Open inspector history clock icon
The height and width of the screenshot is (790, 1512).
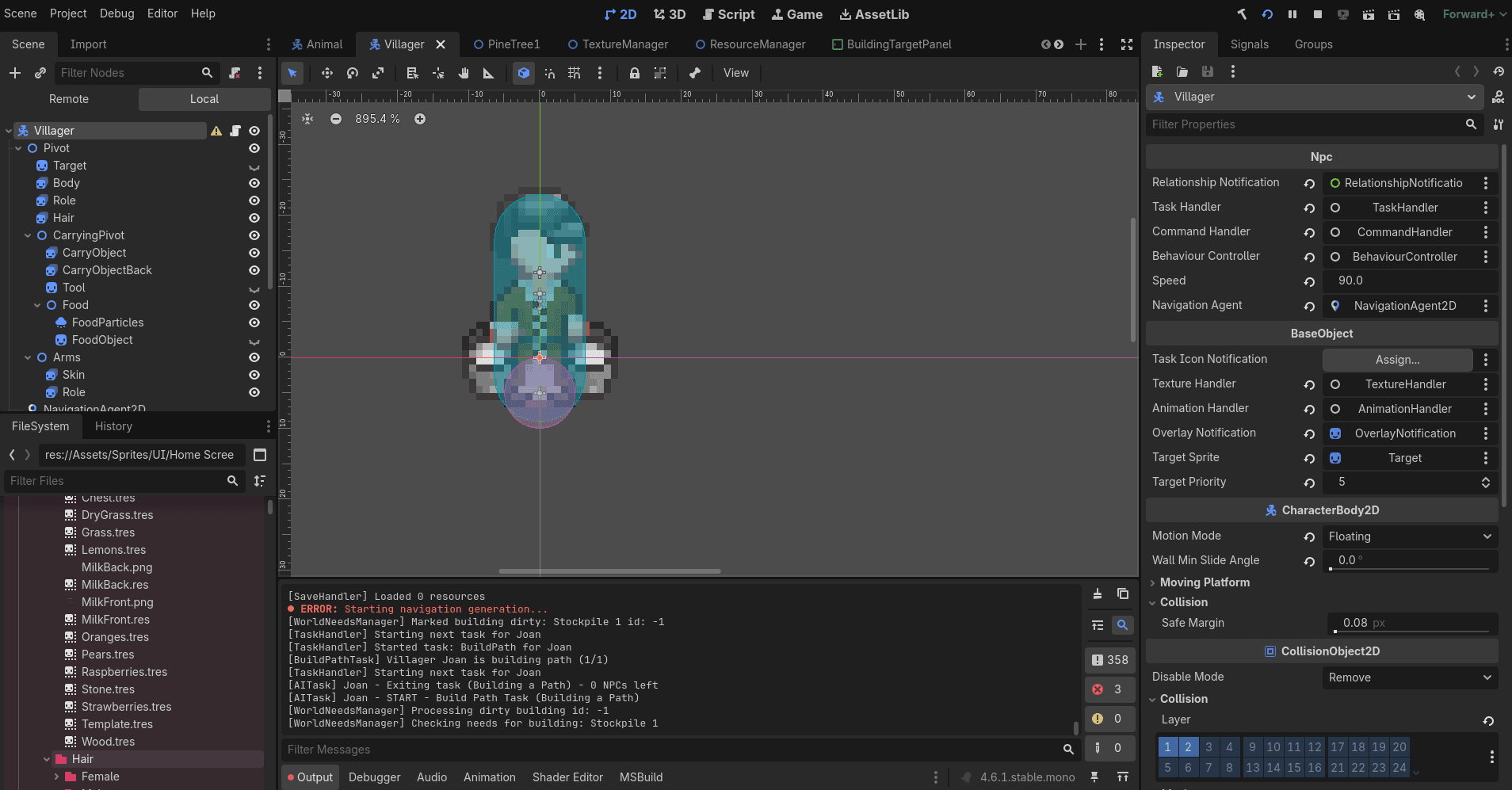tap(1499, 71)
